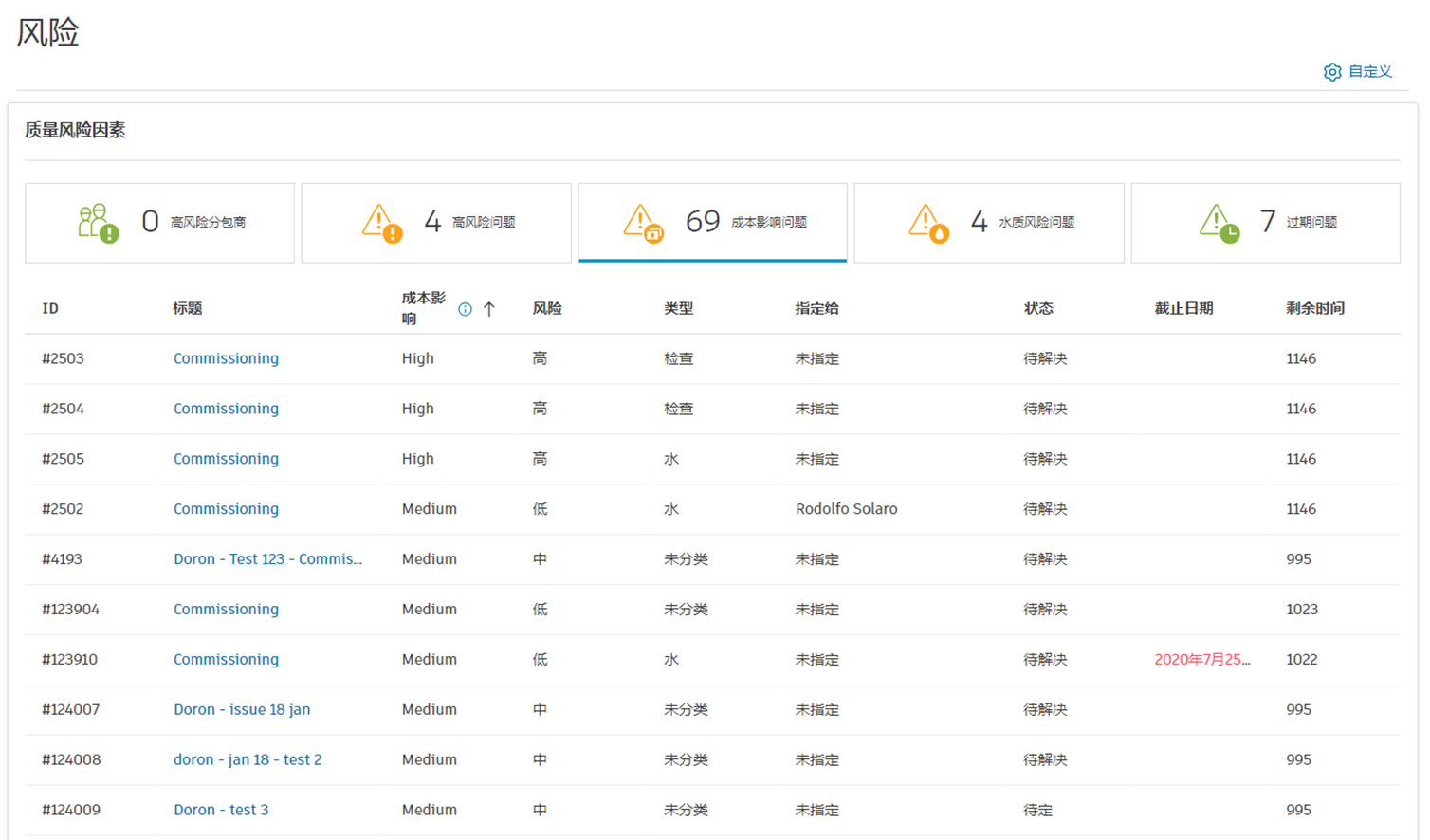The image size is (1430, 840).
Task: Click the 高风险问题 warning triangle icon
Action: [382, 223]
